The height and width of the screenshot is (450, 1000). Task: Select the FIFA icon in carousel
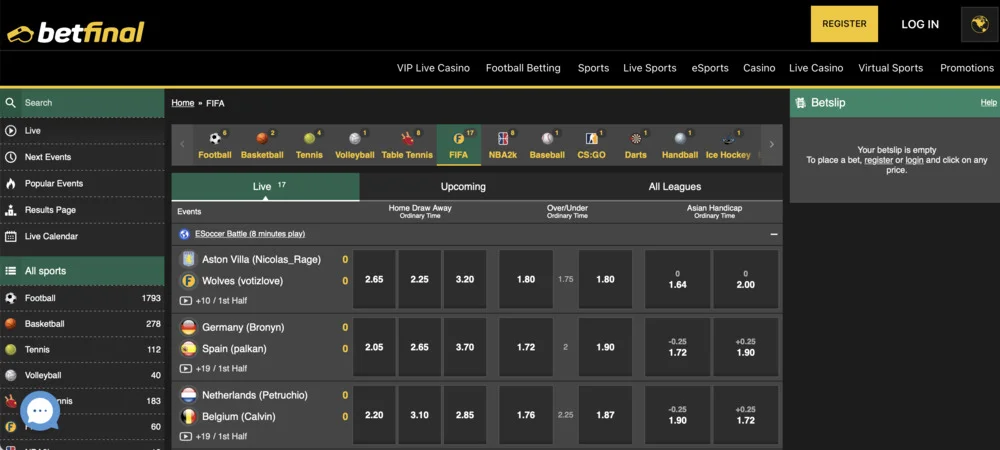point(459,145)
